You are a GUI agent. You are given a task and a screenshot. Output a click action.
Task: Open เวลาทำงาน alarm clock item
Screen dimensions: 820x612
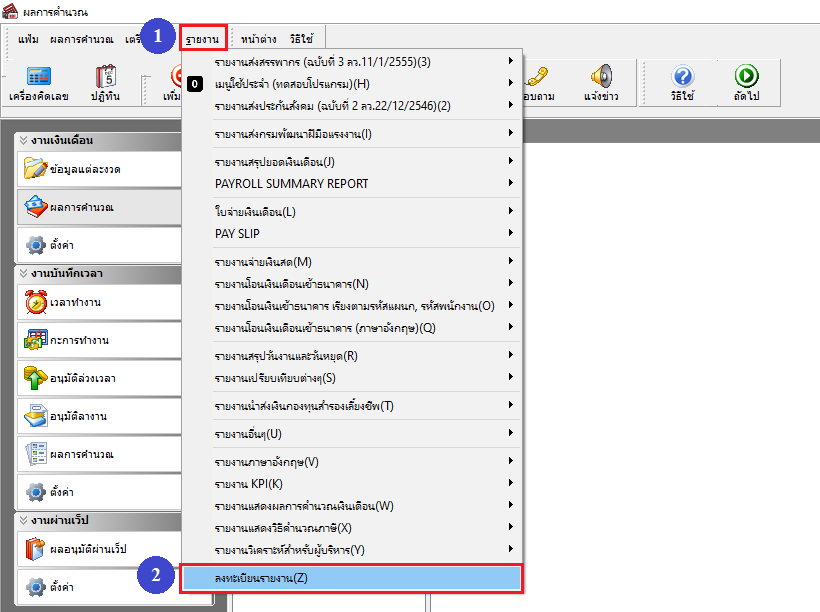[x=98, y=301]
